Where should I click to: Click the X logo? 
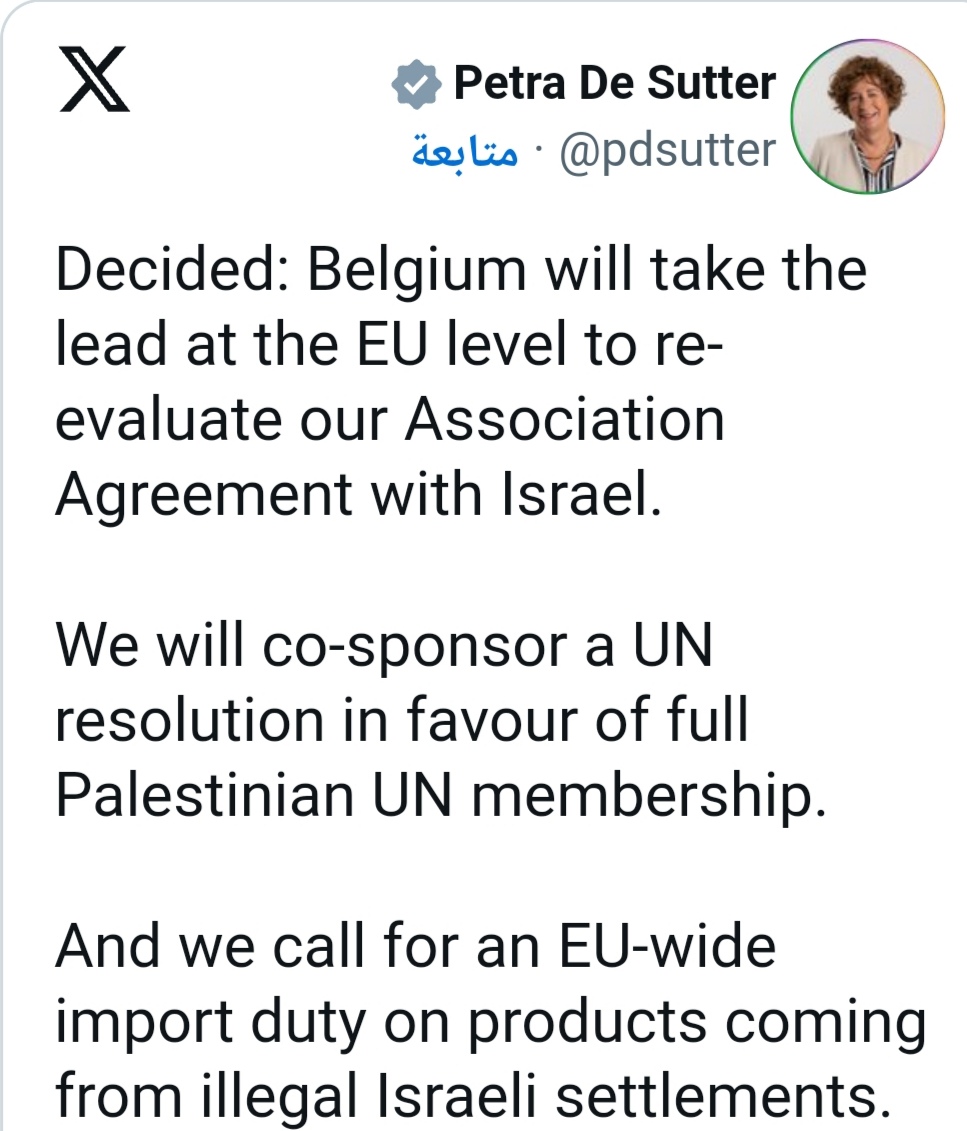coord(95,78)
